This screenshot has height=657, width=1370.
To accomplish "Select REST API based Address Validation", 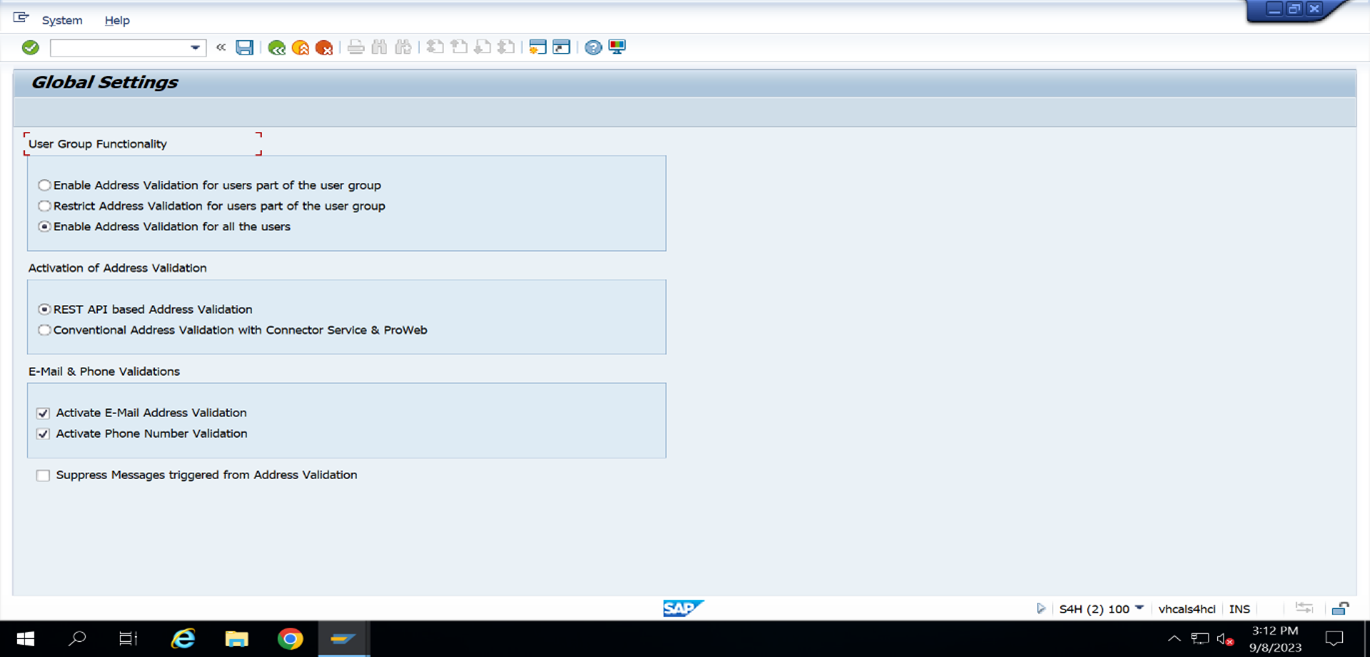I will (x=44, y=309).
